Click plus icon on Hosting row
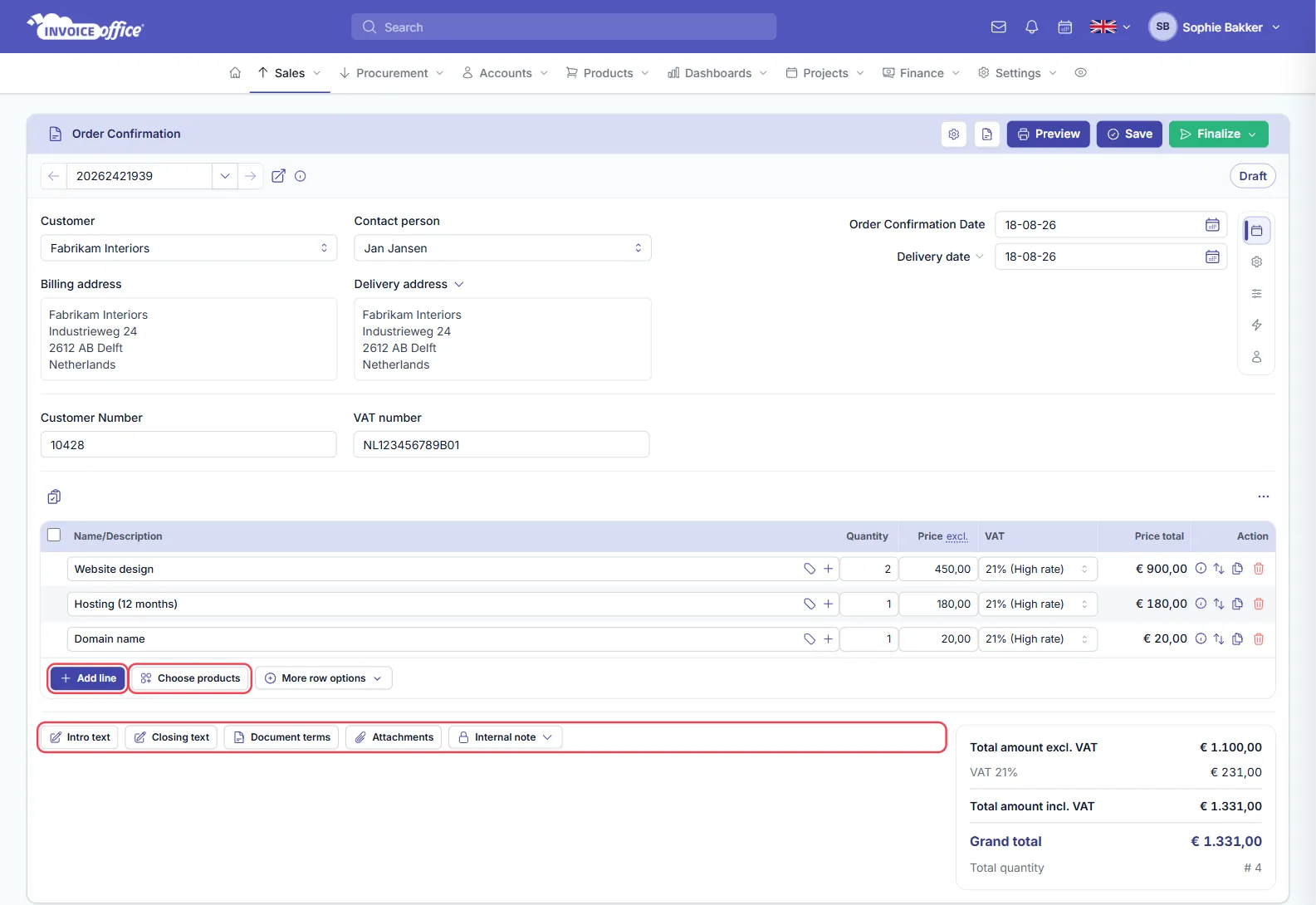Image resolution: width=1316 pixels, height=905 pixels. [828, 604]
